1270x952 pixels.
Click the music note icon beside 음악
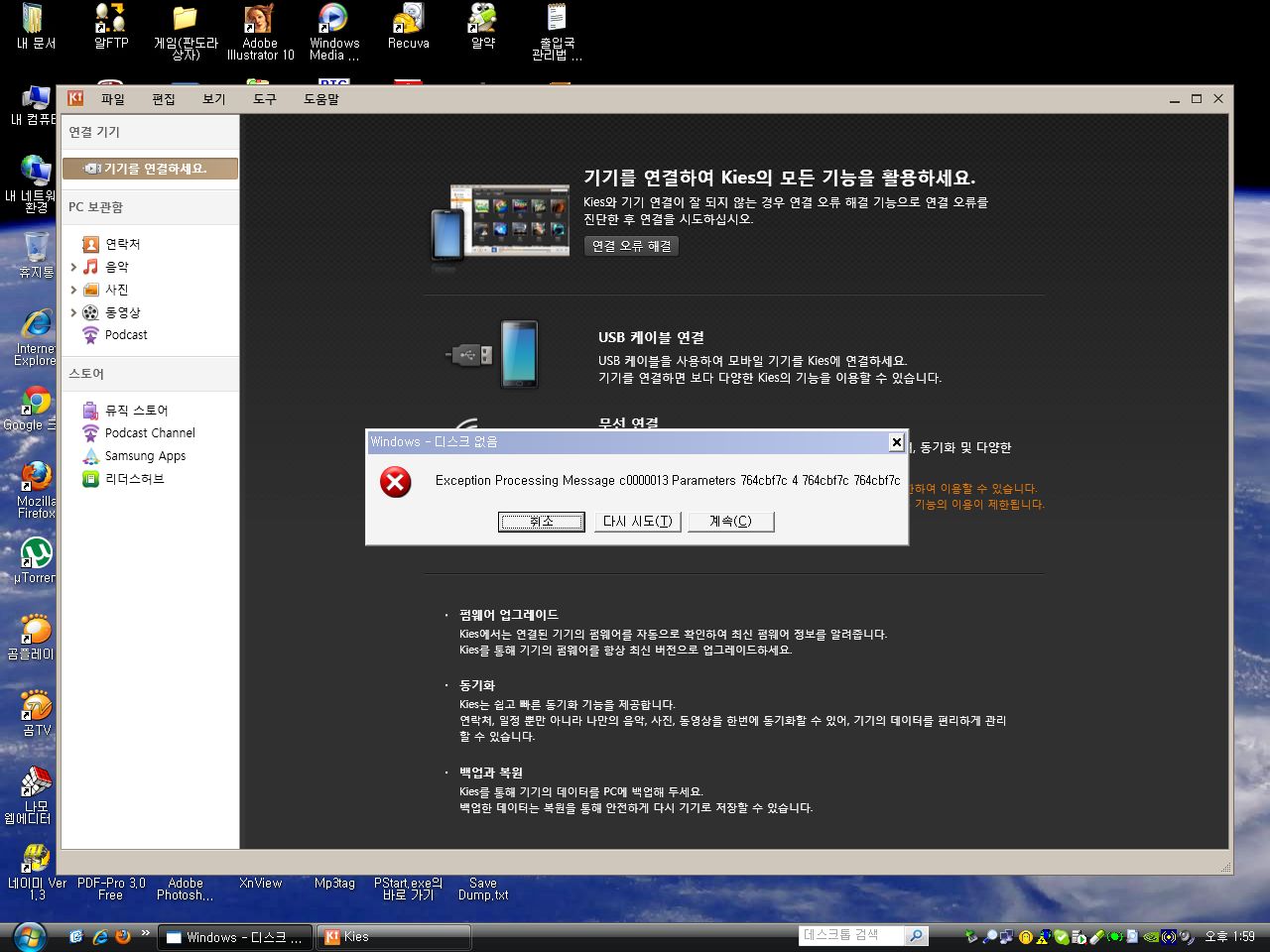[x=90, y=267]
